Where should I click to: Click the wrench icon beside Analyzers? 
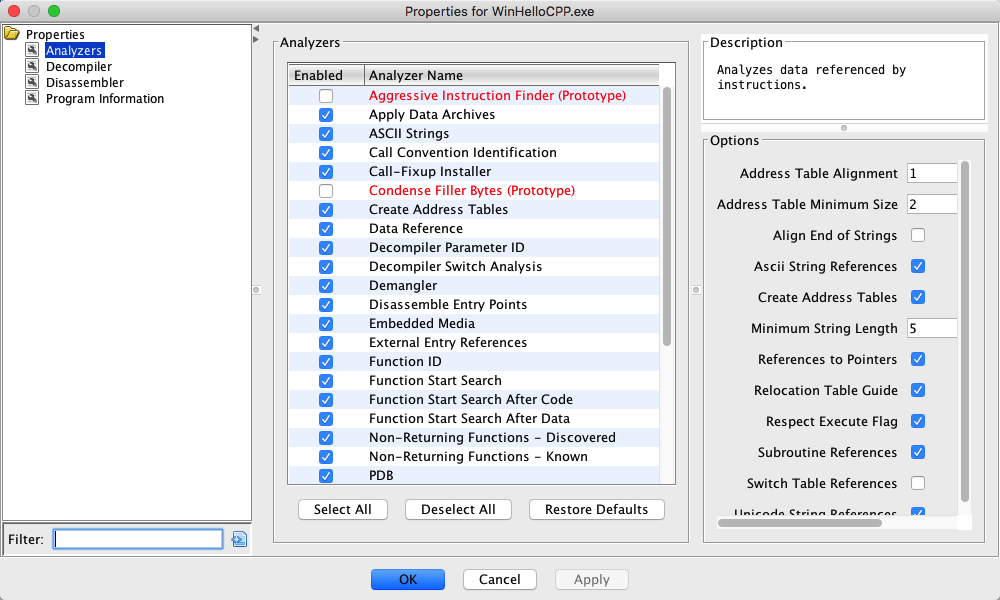[x=32, y=51]
